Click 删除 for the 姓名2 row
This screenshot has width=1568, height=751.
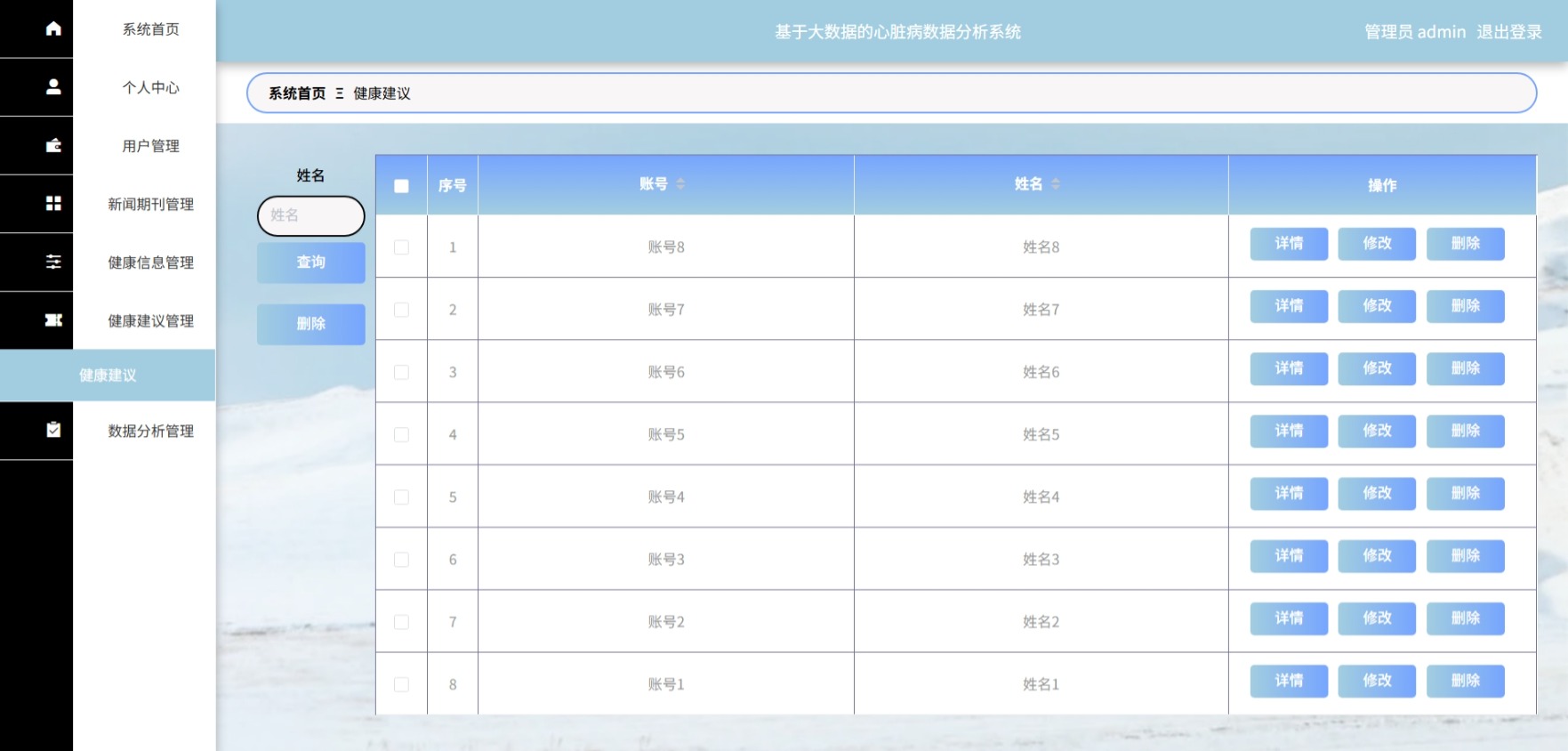click(1466, 618)
